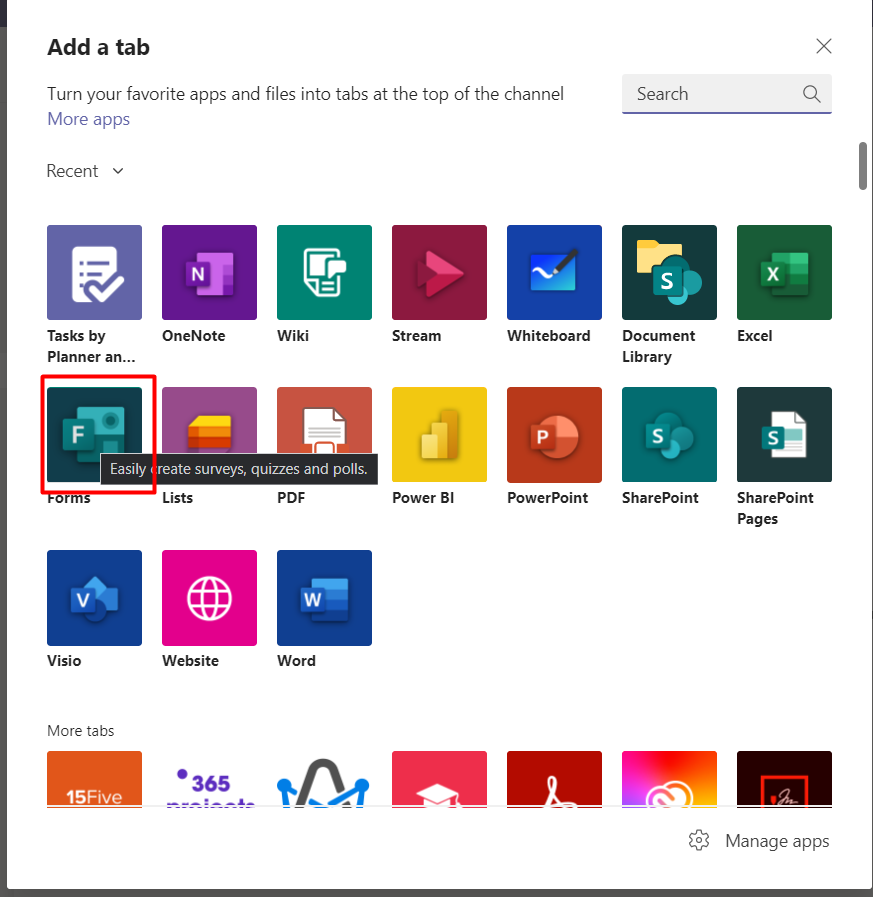The width and height of the screenshot is (873, 897).
Task: Expand the Recent sort dropdown
Action: [x=85, y=171]
